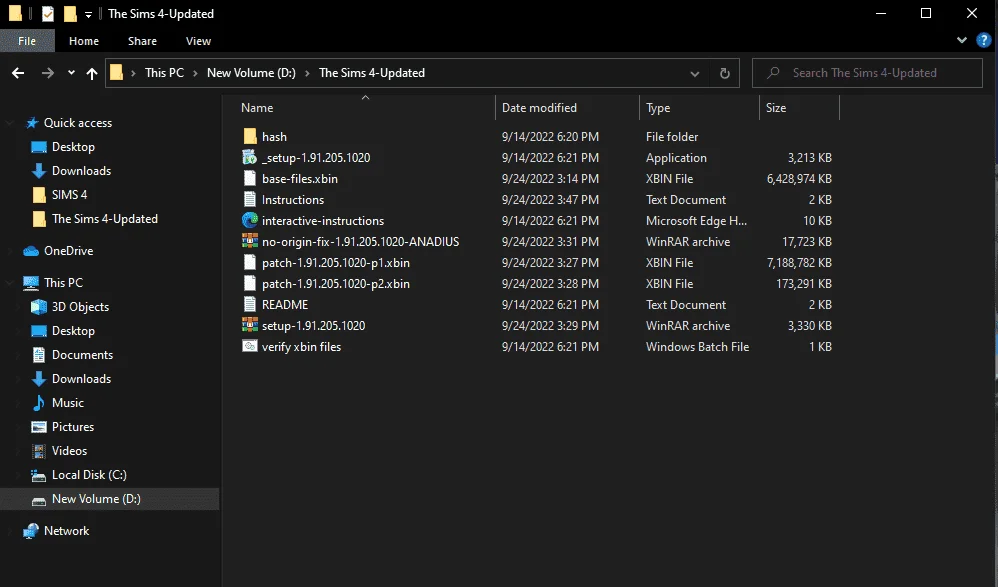The height and width of the screenshot is (587, 998).
Task: Open Network in the navigation pane
Action: 66,531
